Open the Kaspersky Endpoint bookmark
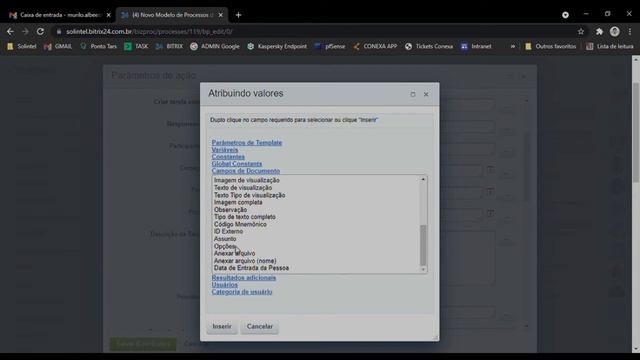Viewport: 640px width, 360px height. point(277,47)
